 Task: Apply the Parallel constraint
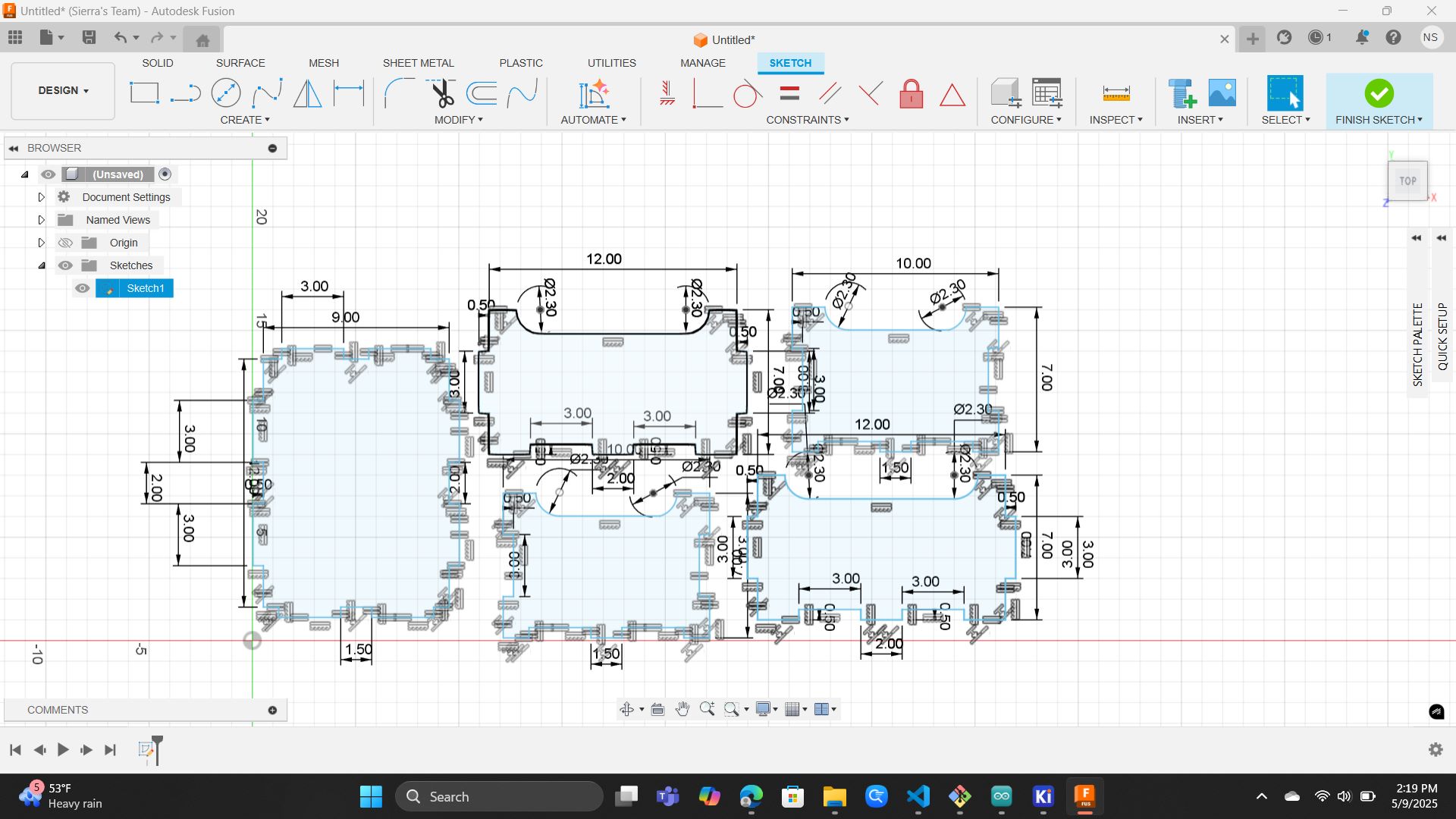click(x=830, y=93)
